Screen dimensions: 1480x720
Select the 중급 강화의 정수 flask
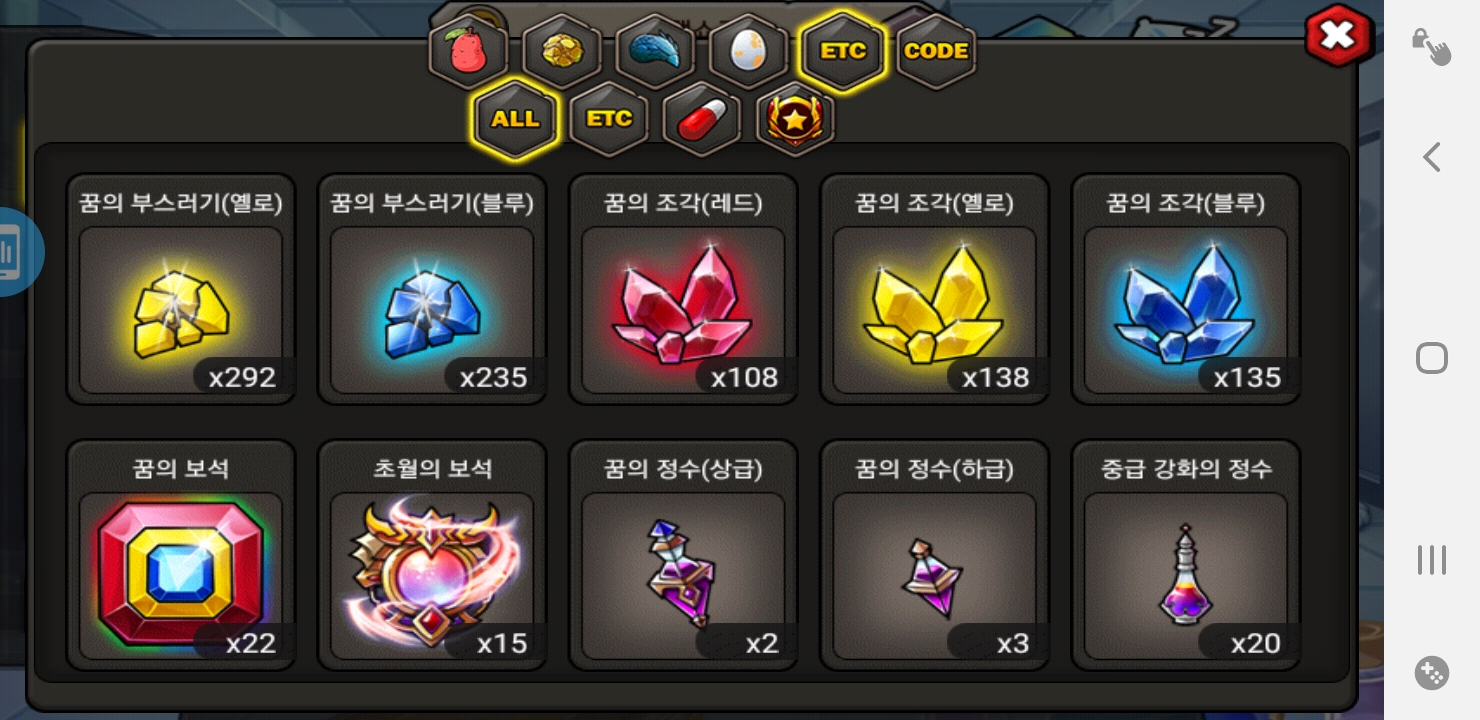click(x=1186, y=555)
